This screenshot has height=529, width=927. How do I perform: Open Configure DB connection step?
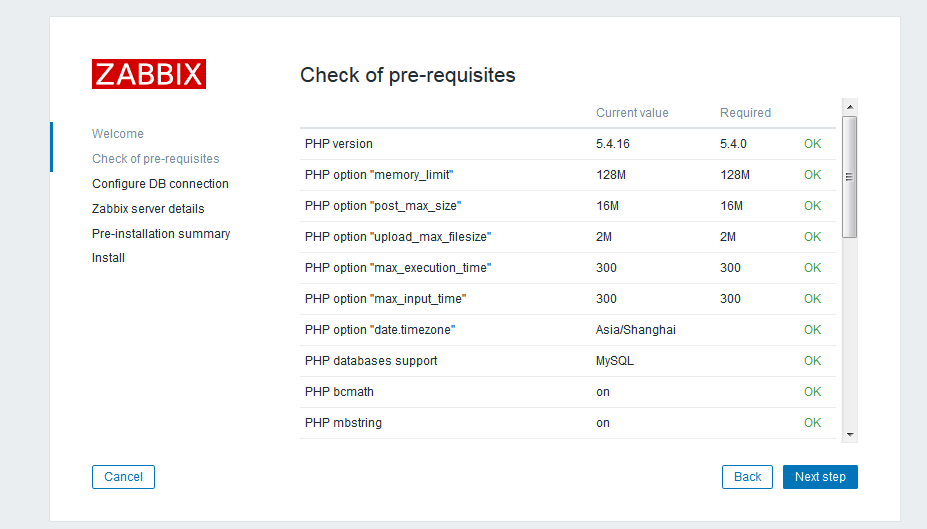(x=160, y=184)
